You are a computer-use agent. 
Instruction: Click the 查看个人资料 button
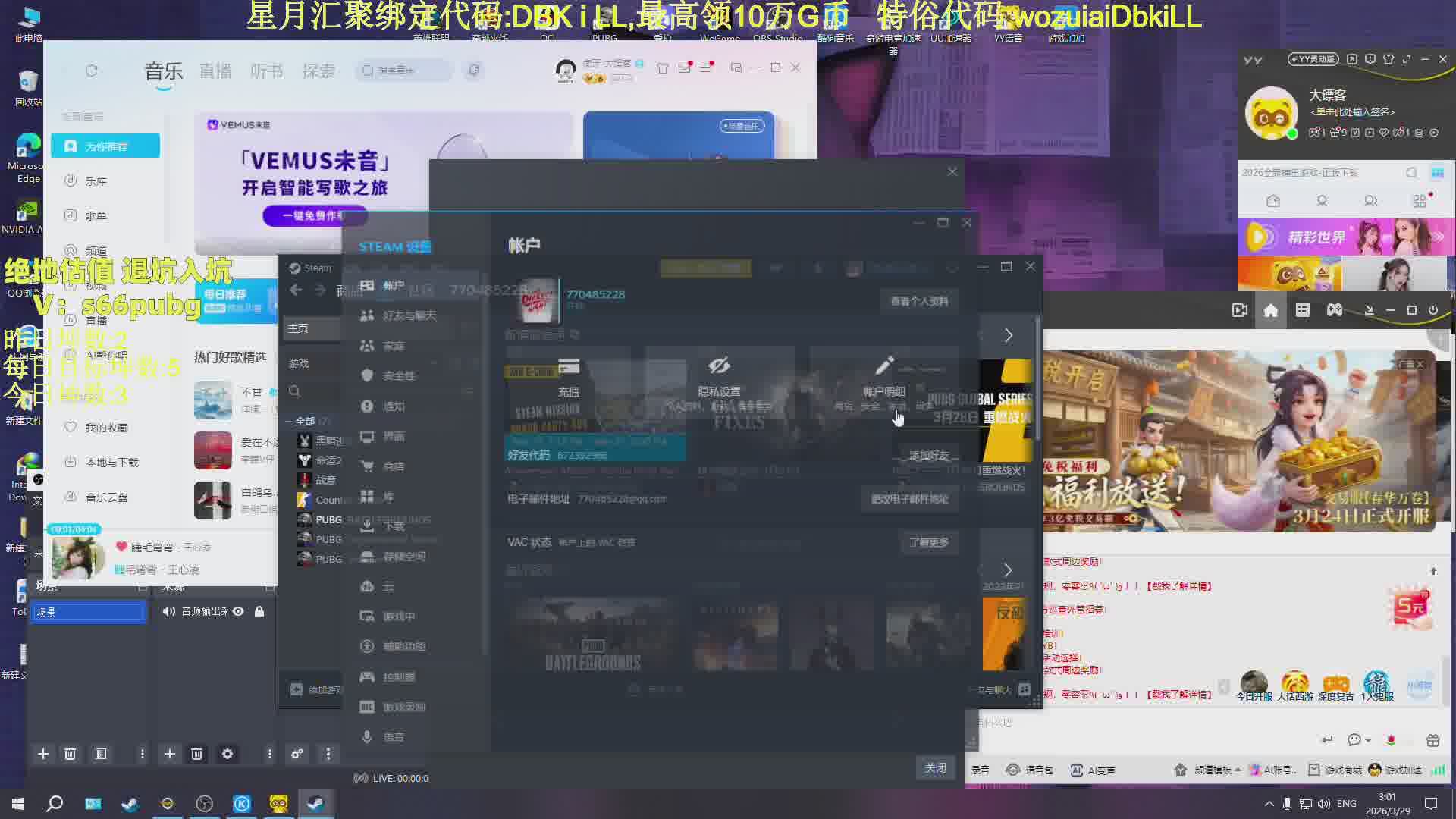click(919, 301)
